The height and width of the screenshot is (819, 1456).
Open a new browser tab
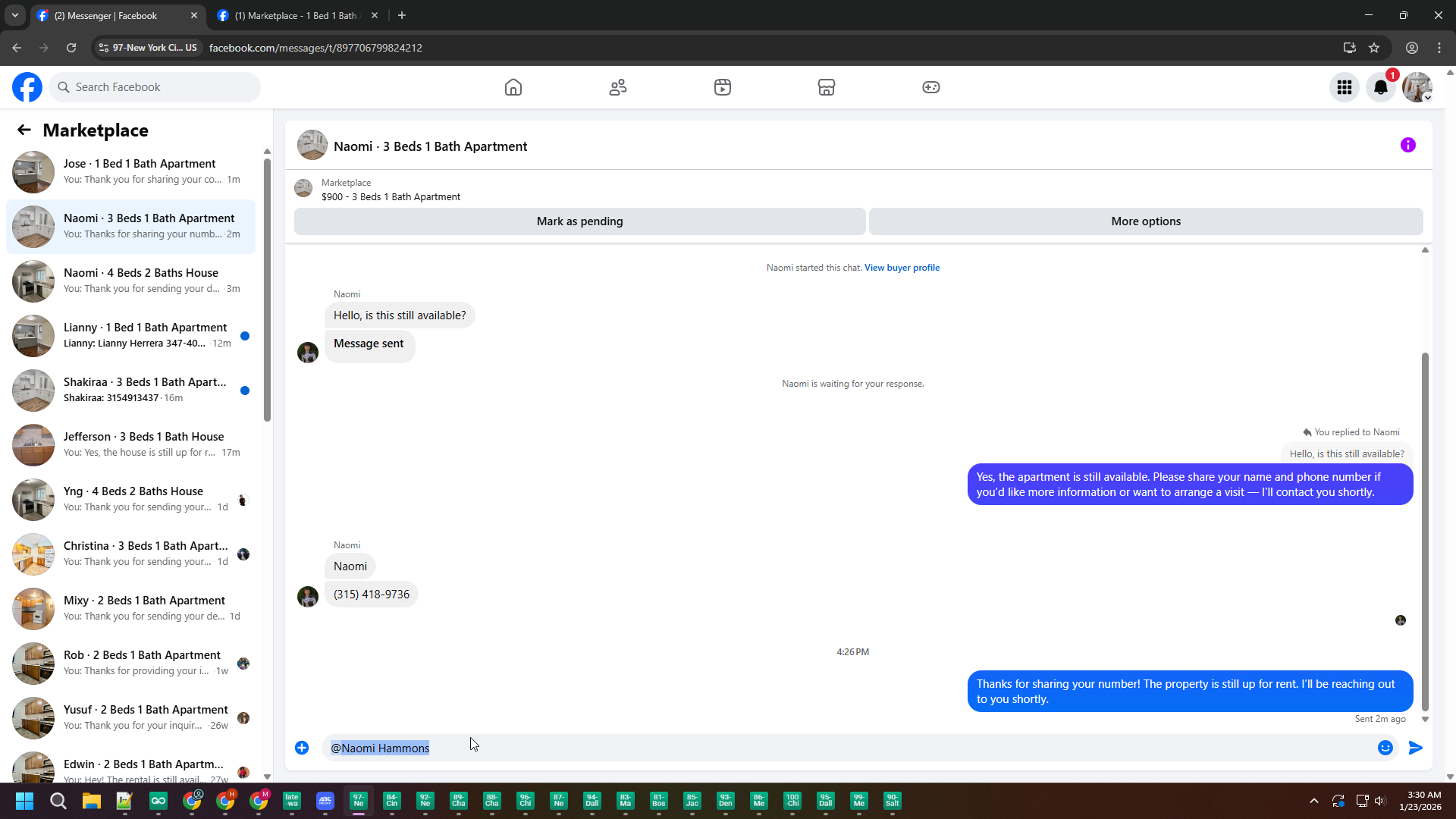click(402, 15)
